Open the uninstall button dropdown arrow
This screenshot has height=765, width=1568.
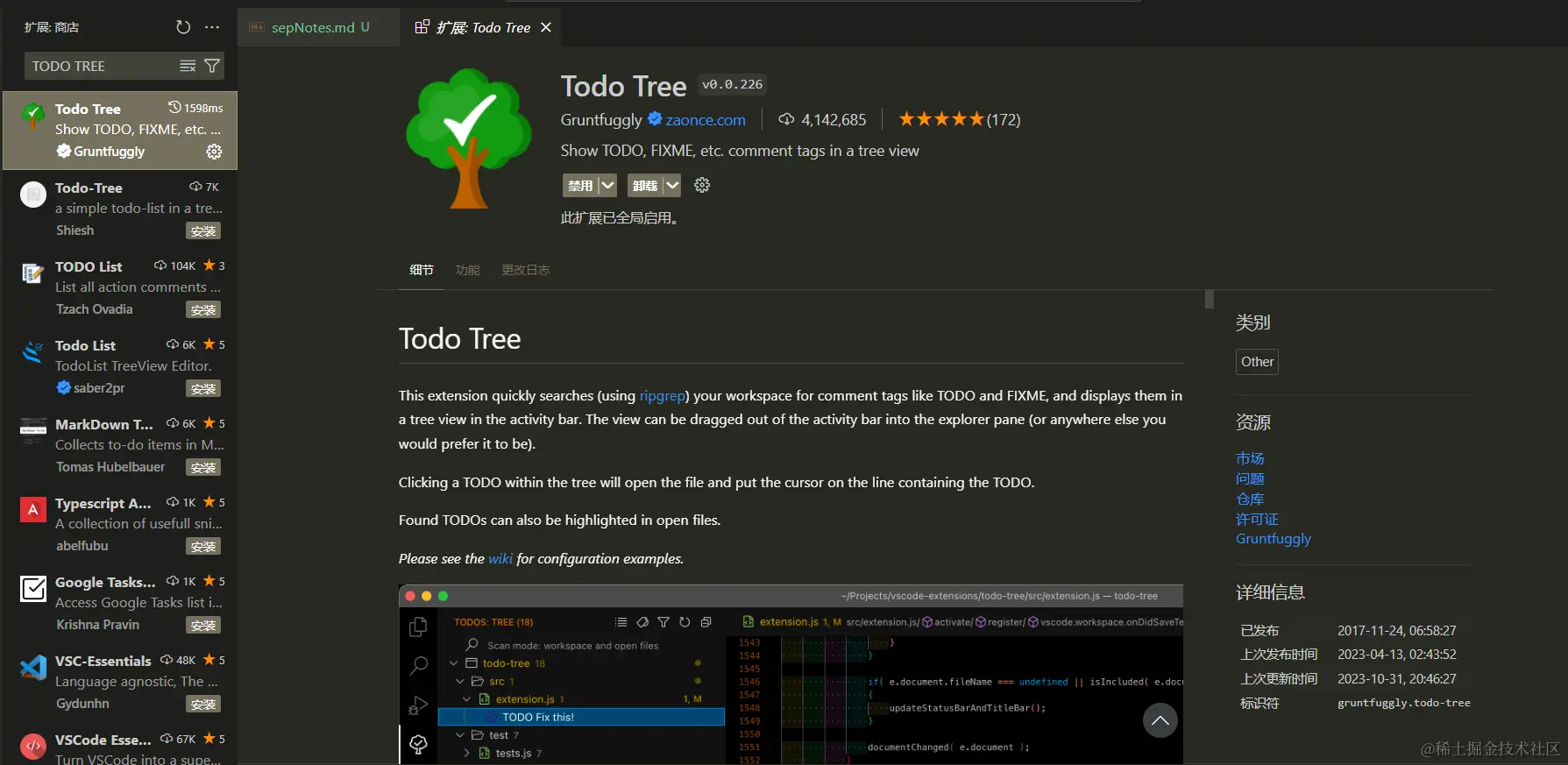click(x=671, y=185)
